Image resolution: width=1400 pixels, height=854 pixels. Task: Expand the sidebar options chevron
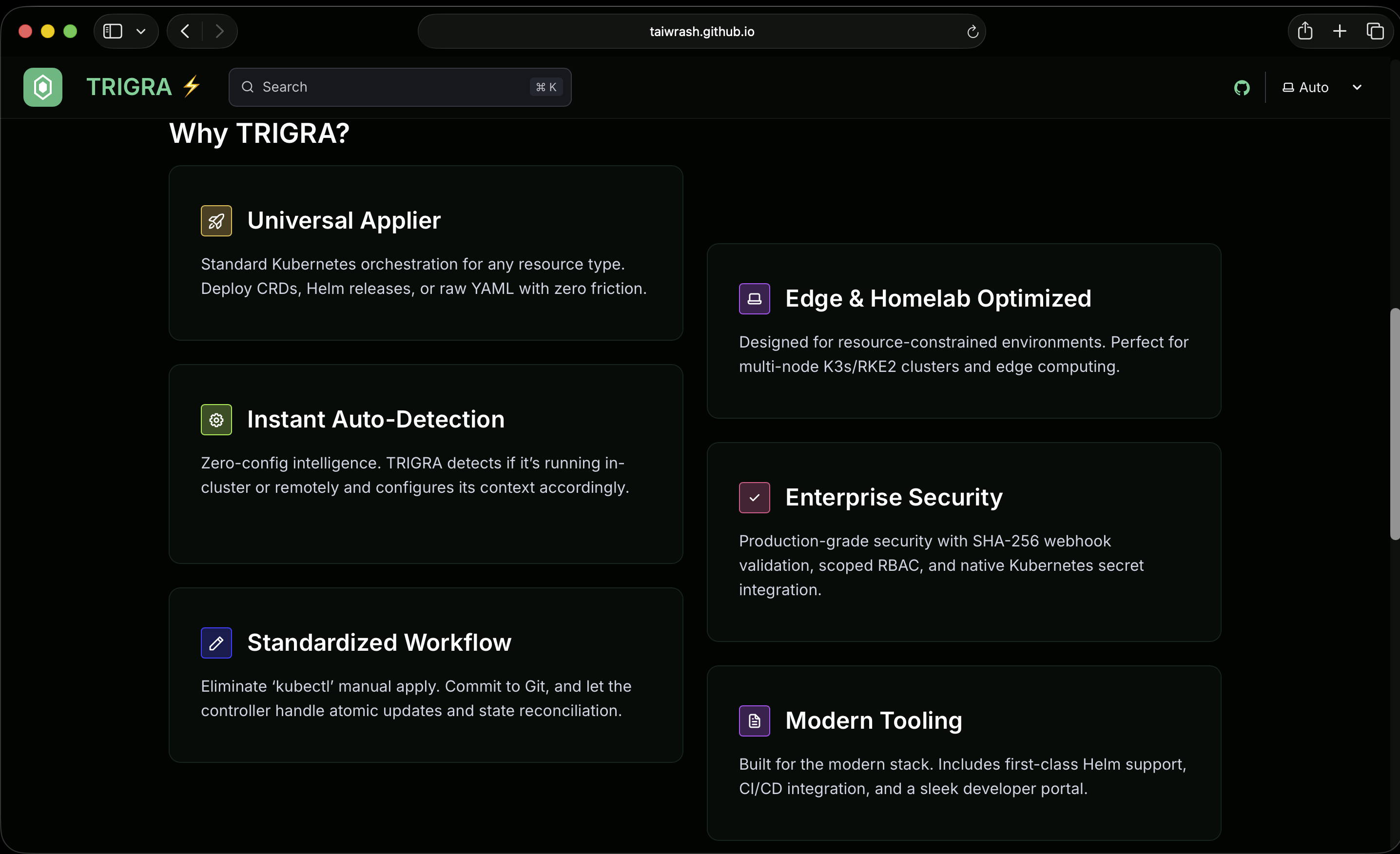point(141,31)
